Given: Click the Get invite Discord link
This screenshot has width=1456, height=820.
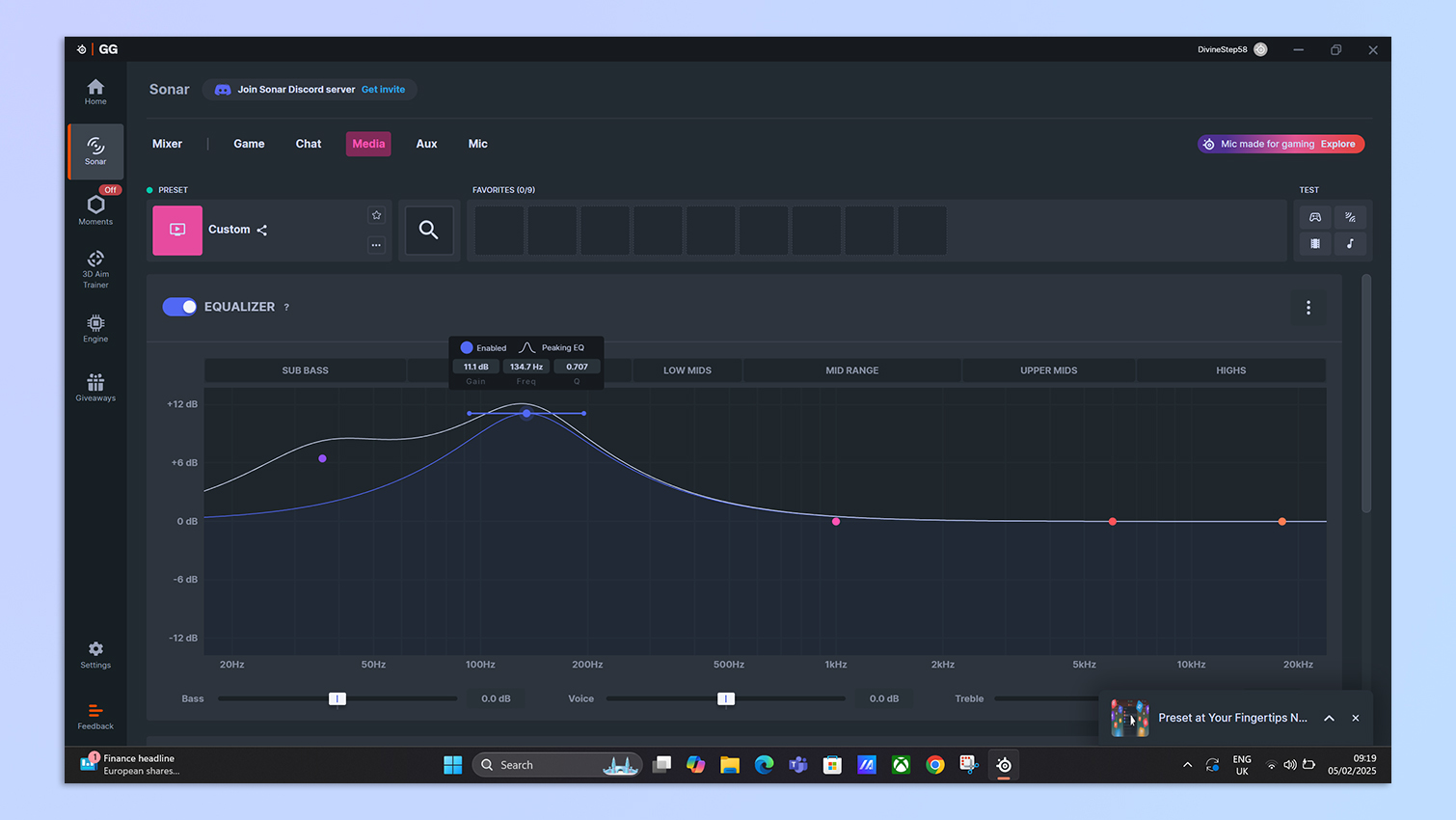Looking at the screenshot, I should [383, 90].
